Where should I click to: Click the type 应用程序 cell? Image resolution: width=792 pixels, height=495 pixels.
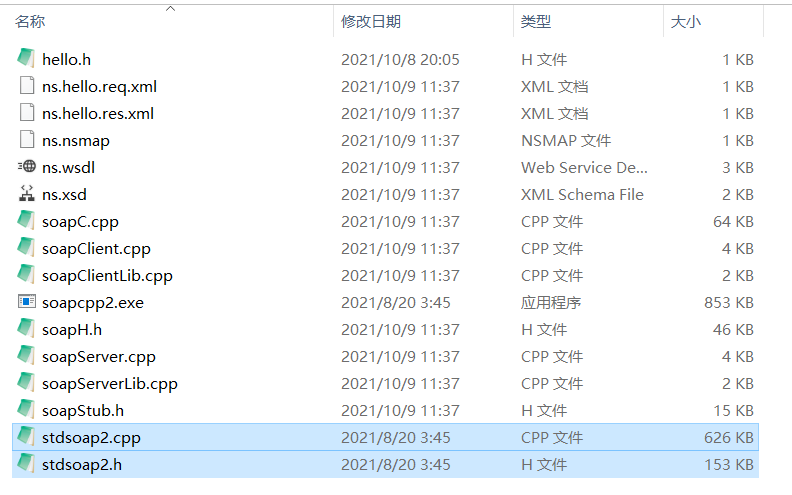[x=551, y=303]
